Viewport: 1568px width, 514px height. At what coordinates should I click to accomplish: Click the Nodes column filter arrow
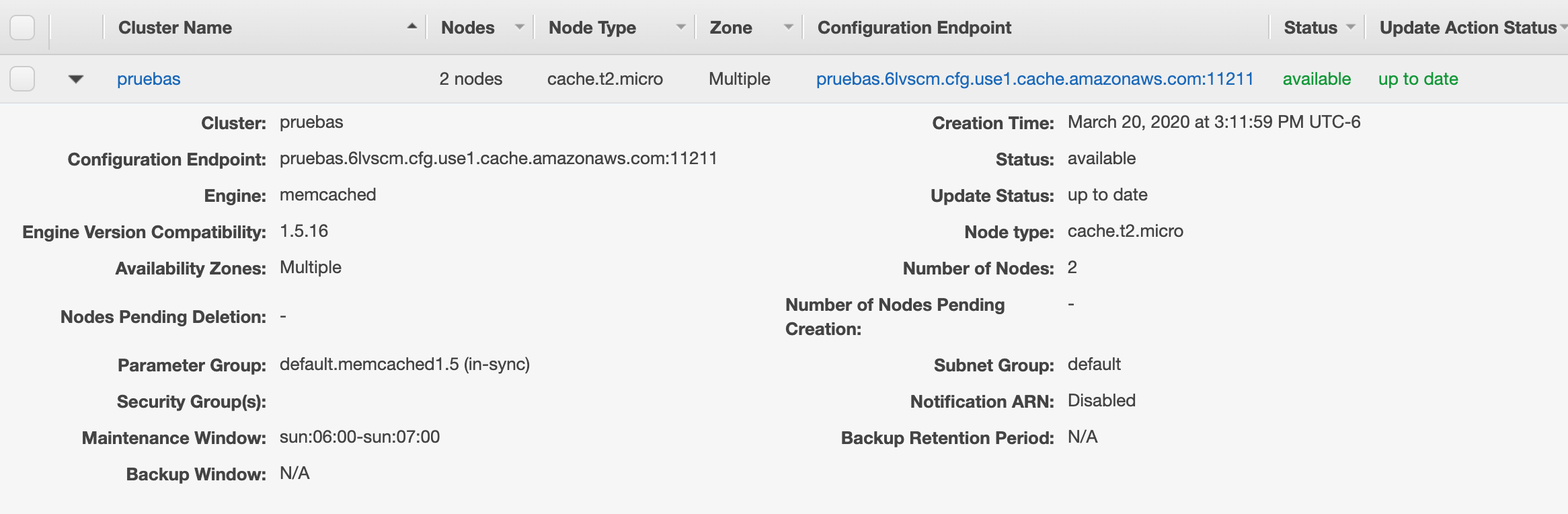point(519,27)
